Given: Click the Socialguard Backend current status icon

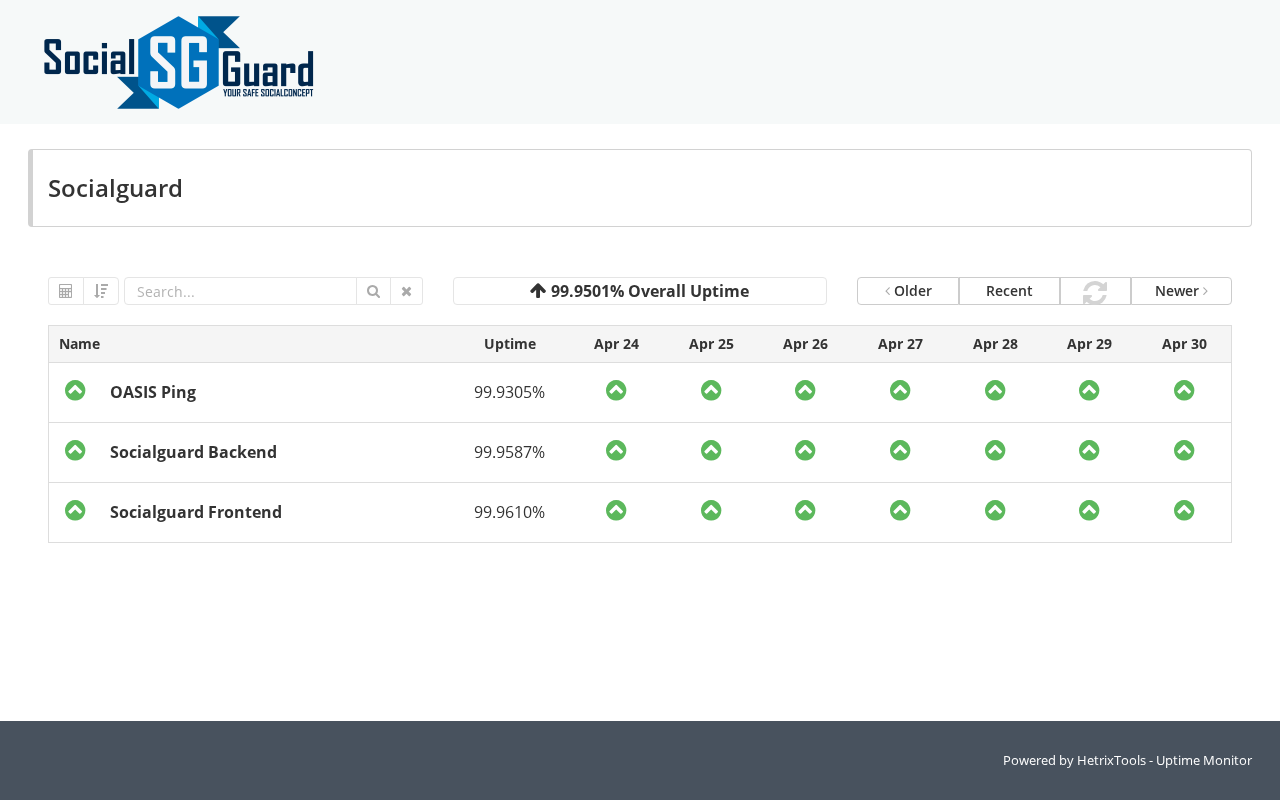Looking at the screenshot, I should (75, 450).
